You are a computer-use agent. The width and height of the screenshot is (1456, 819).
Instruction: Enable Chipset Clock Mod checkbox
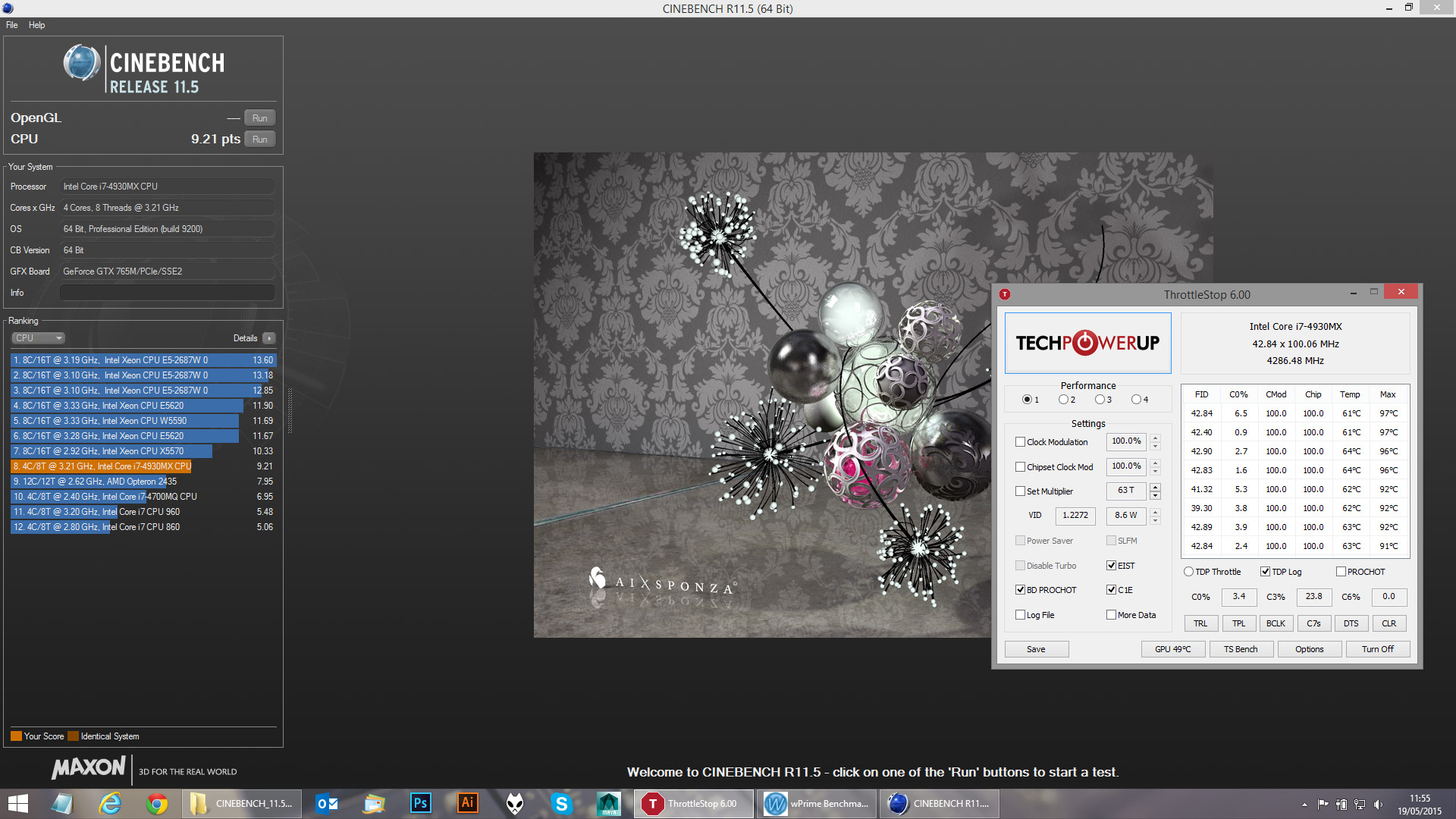click(1020, 467)
